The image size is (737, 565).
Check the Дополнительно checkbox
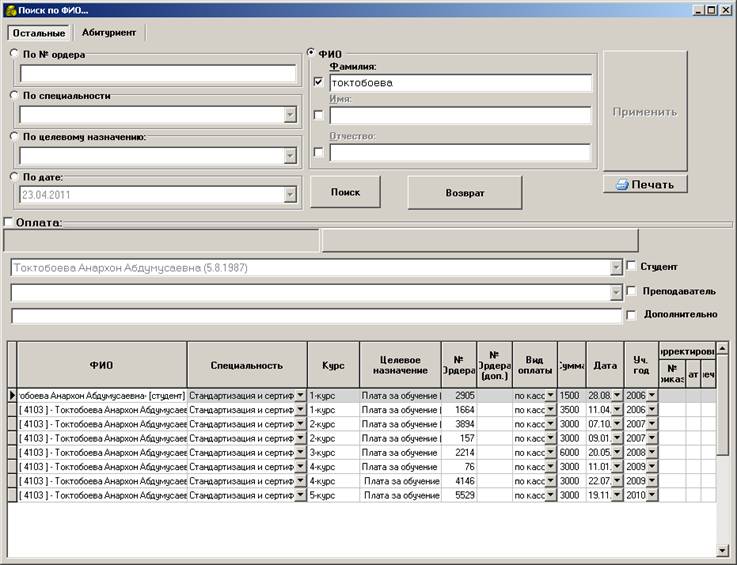click(x=631, y=314)
